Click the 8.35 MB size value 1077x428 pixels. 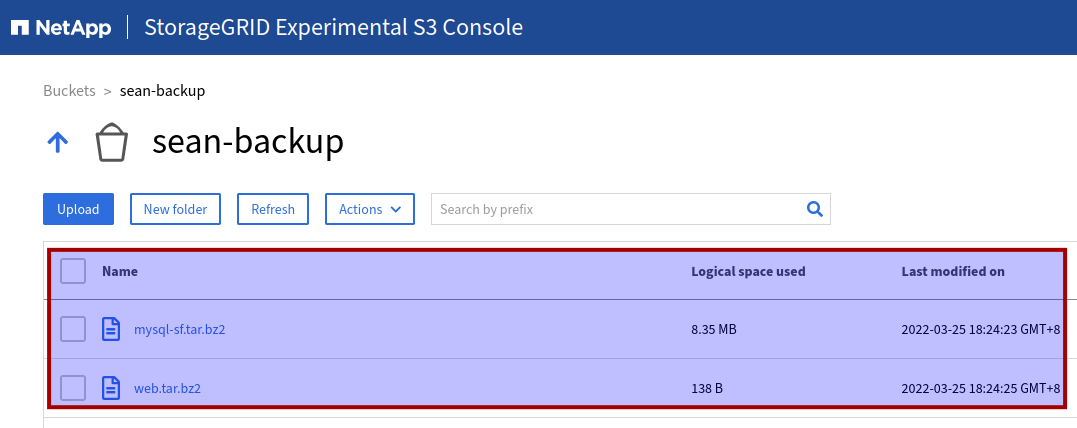(714, 329)
